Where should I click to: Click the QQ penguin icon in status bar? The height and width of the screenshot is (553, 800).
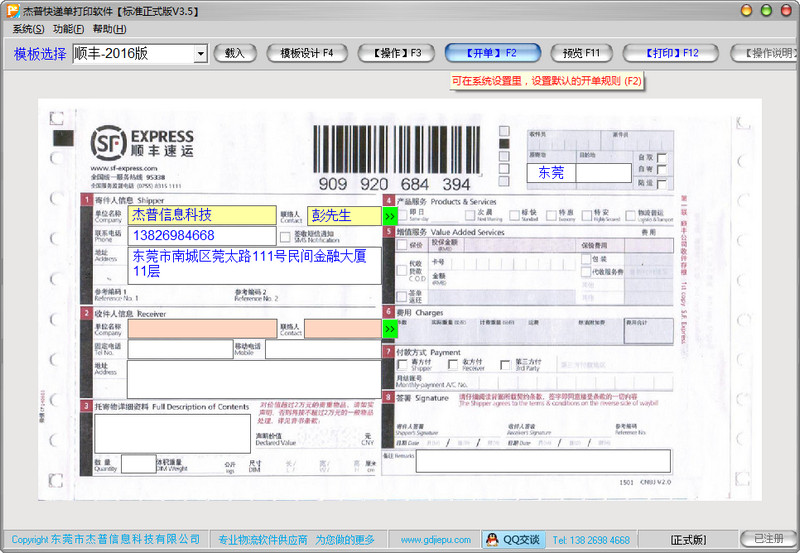click(492, 539)
